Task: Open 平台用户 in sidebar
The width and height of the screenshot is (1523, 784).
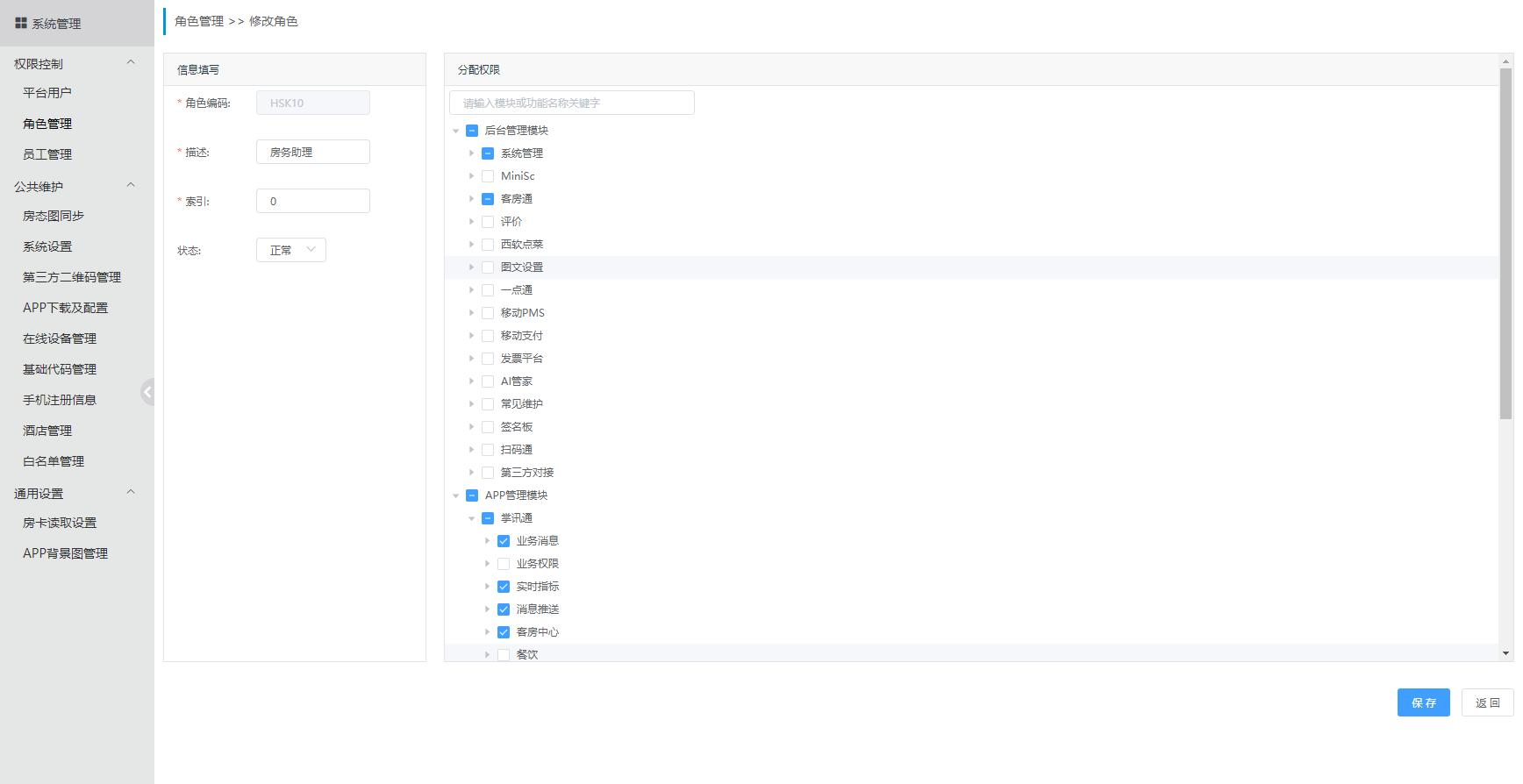Action: tap(47, 92)
